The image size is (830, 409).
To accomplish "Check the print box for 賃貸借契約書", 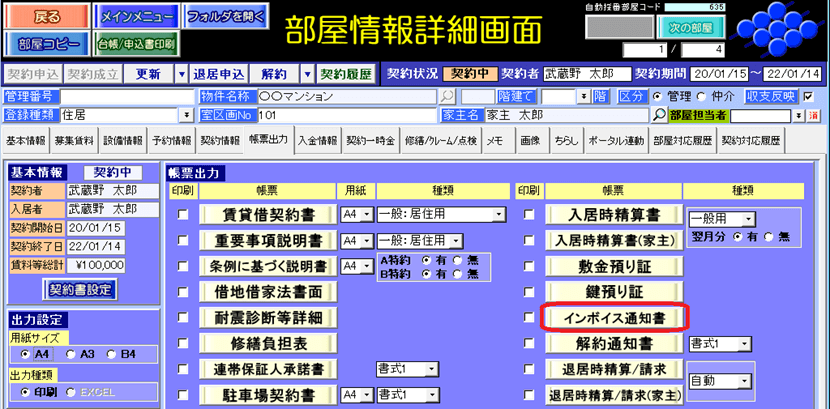I will coord(182,215).
